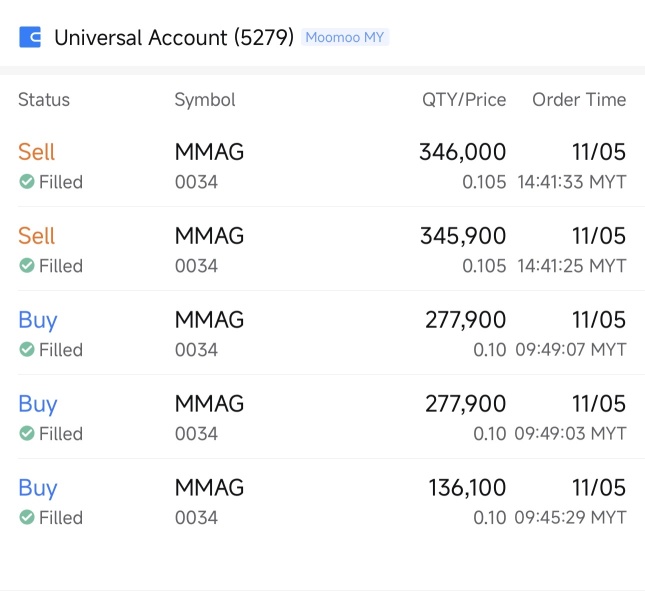Image resolution: width=645 pixels, height=615 pixels.
Task: Select the Symbol column header
Action: pyautogui.click(x=205, y=100)
